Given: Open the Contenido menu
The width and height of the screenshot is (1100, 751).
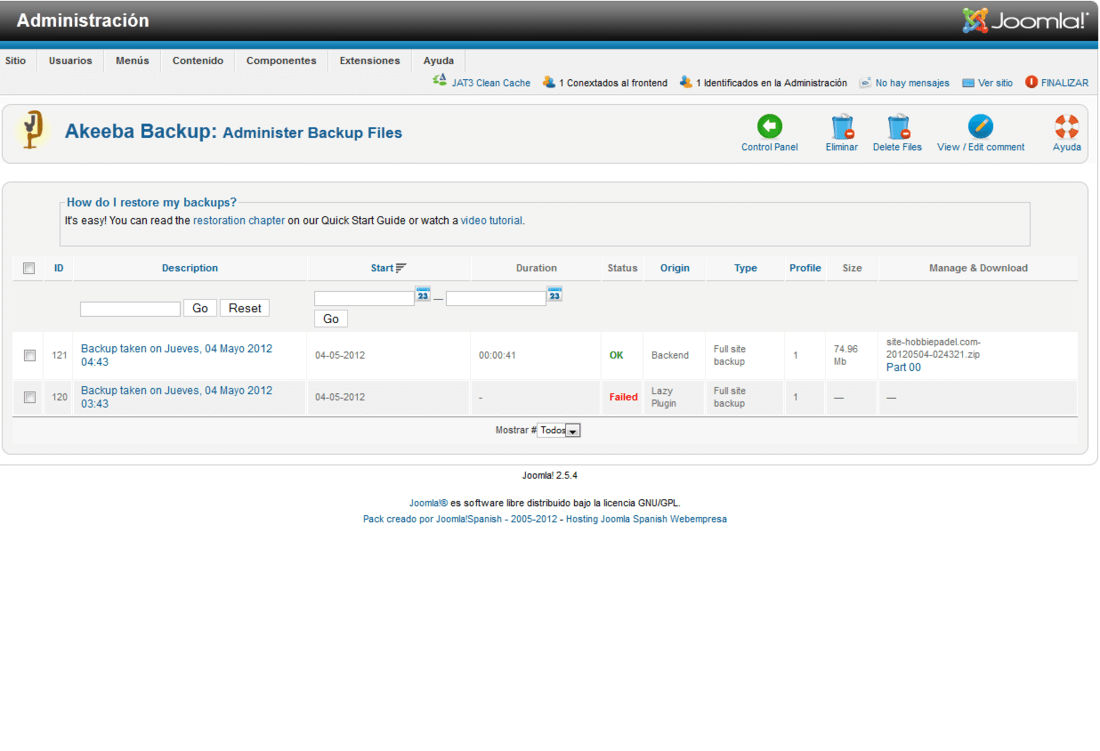Looking at the screenshot, I should 198,61.
